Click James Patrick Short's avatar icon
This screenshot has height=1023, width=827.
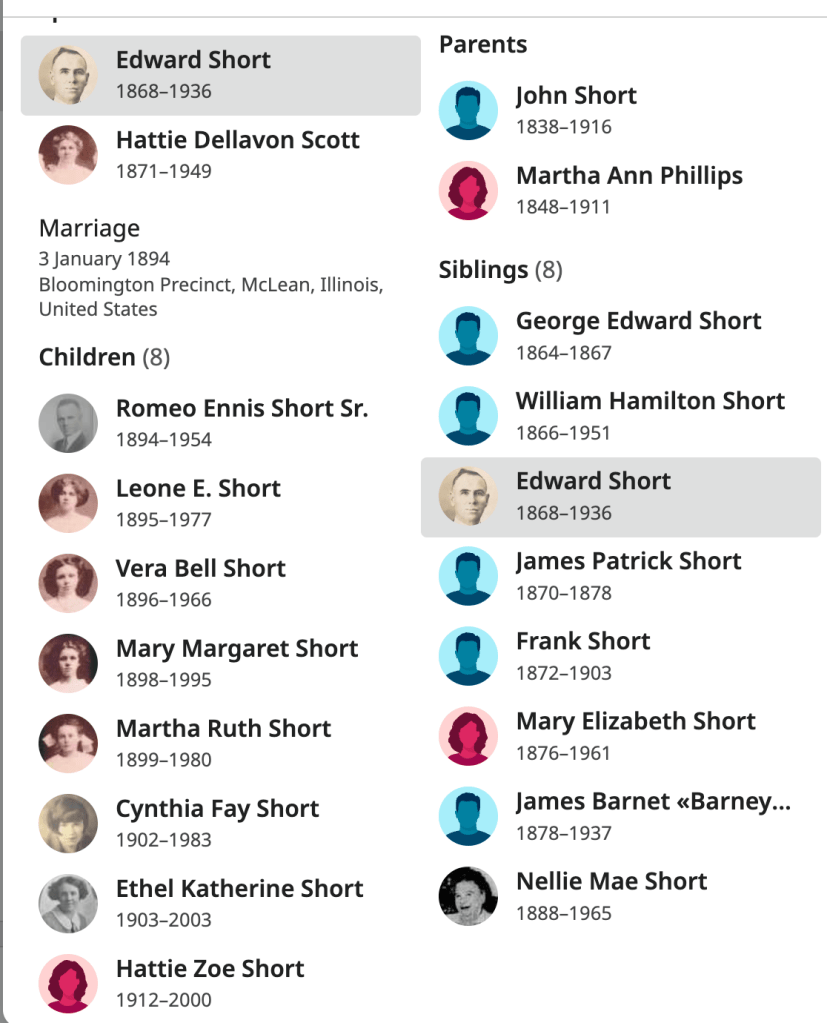(x=468, y=576)
